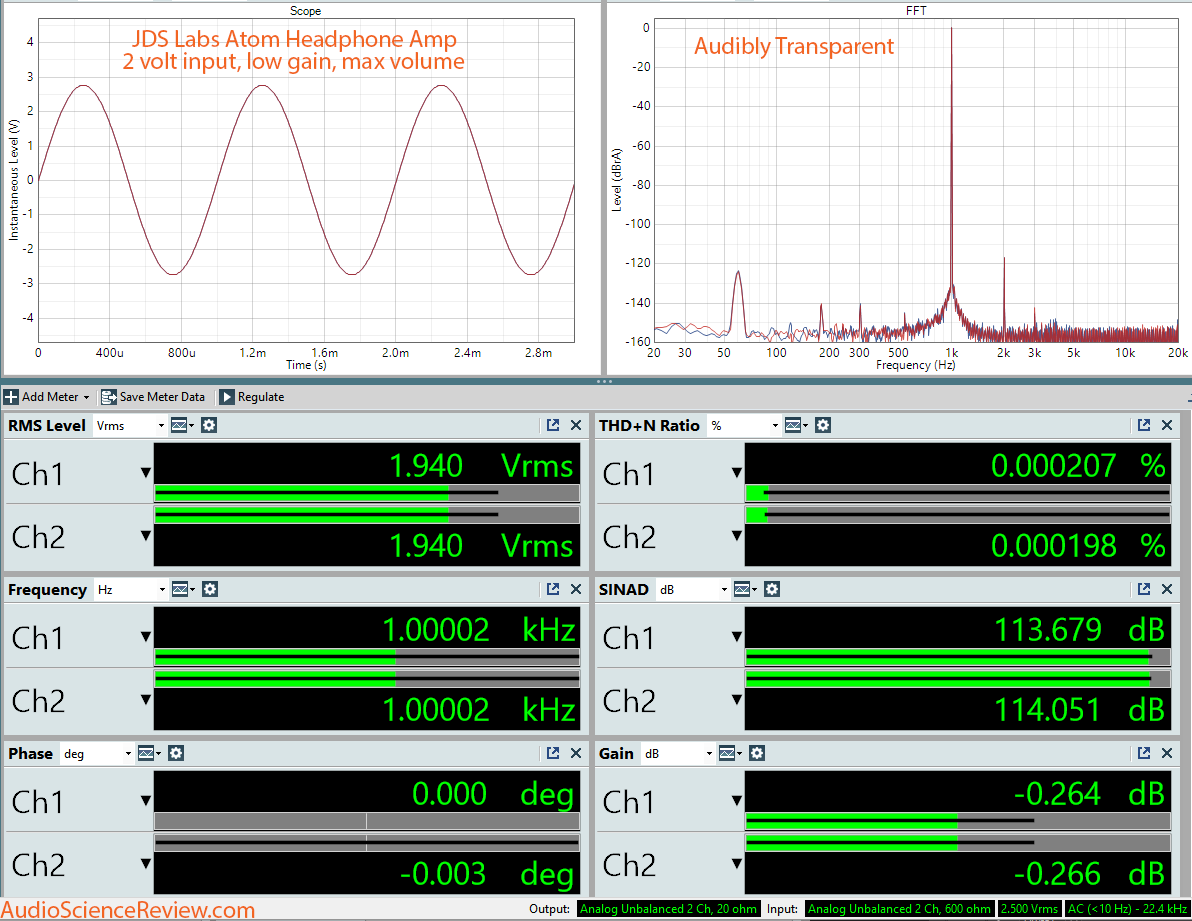Start the Regulate function
The height and width of the screenshot is (921, 1192).
252,397
